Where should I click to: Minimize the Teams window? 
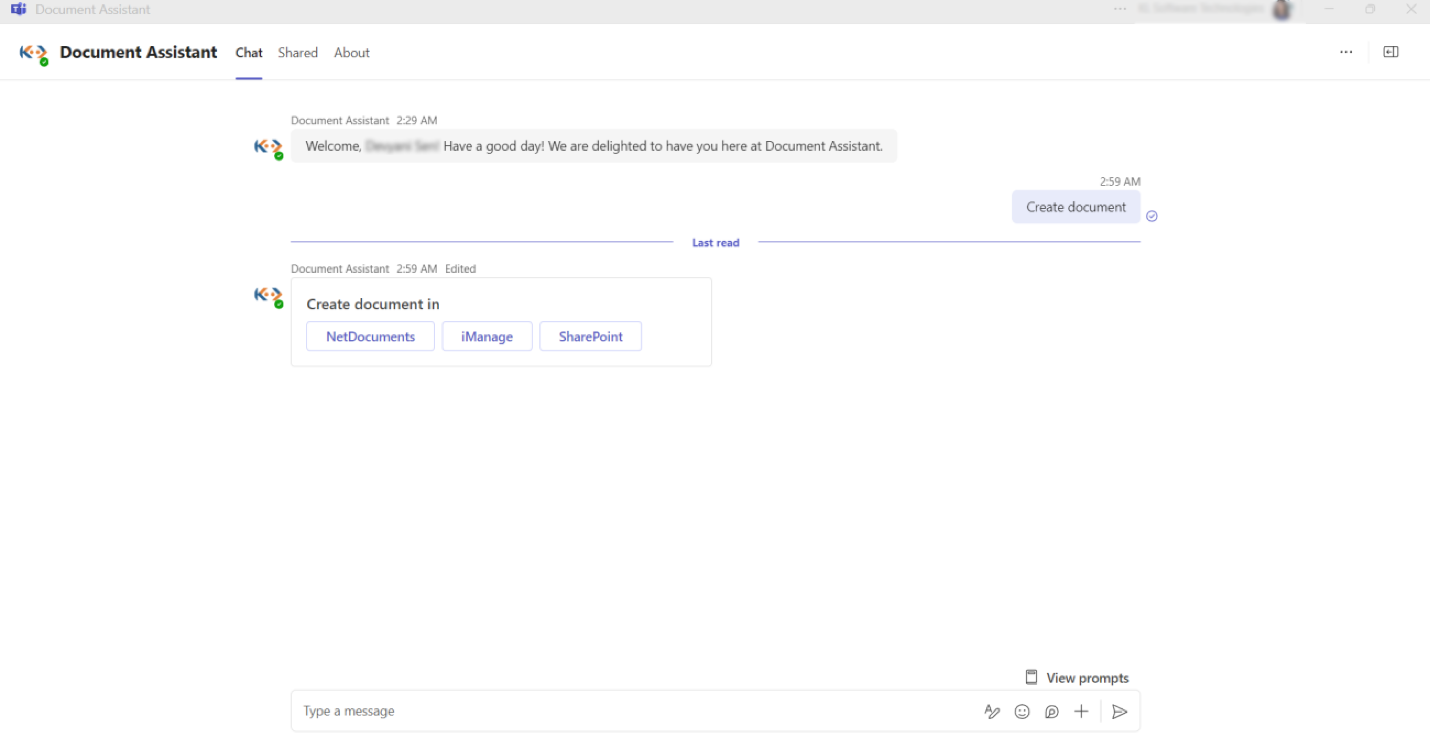point(1329,9)
